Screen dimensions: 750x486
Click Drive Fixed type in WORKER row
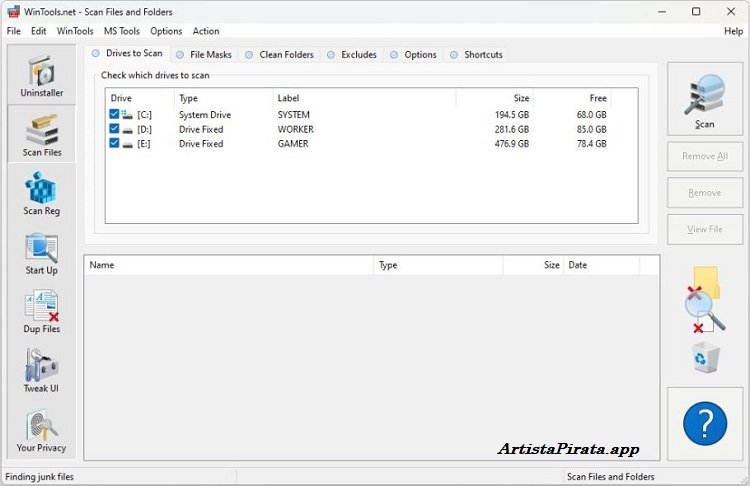pyautogui.click(x=201, y=129)
